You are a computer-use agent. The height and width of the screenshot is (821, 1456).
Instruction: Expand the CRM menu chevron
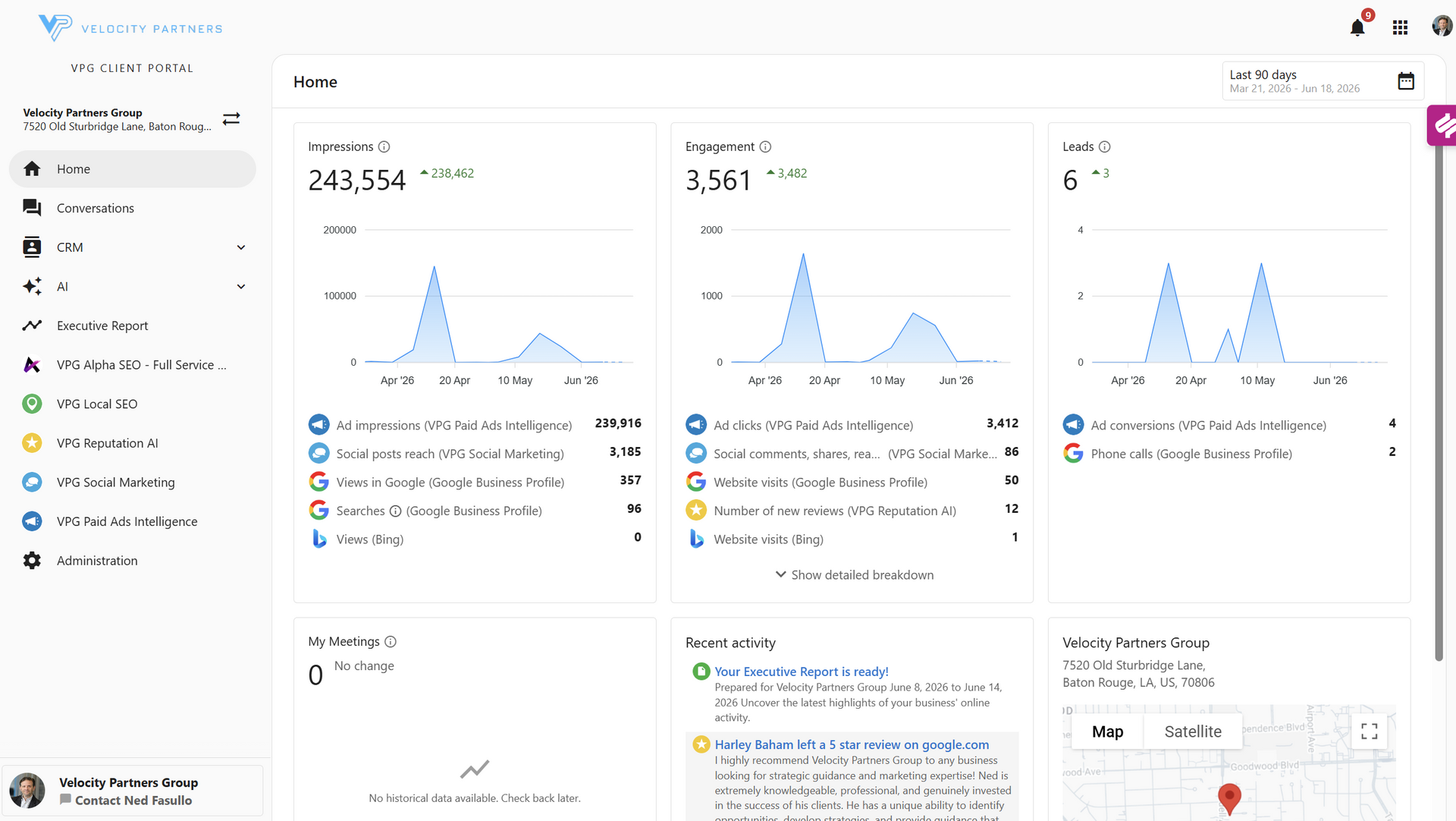(241, 247)
